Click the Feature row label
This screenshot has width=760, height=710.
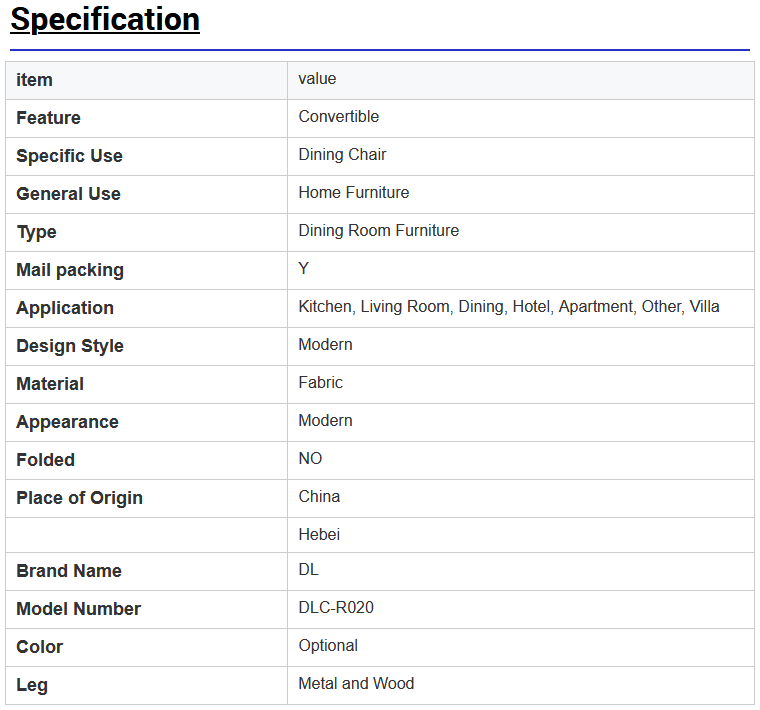(48, 118)
